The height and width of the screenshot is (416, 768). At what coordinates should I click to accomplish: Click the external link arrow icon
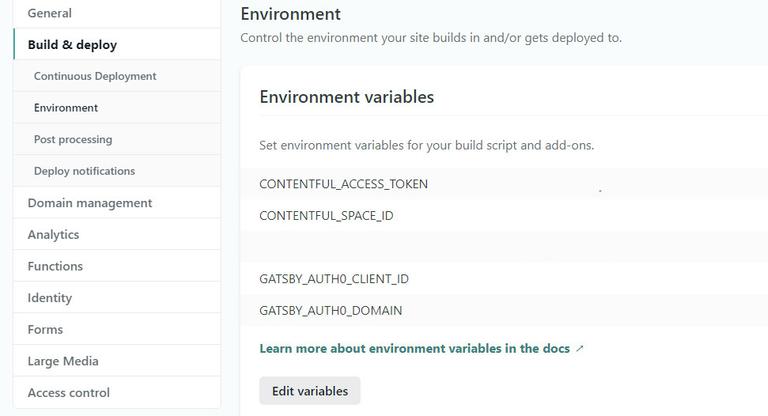(x=580, y=349)
